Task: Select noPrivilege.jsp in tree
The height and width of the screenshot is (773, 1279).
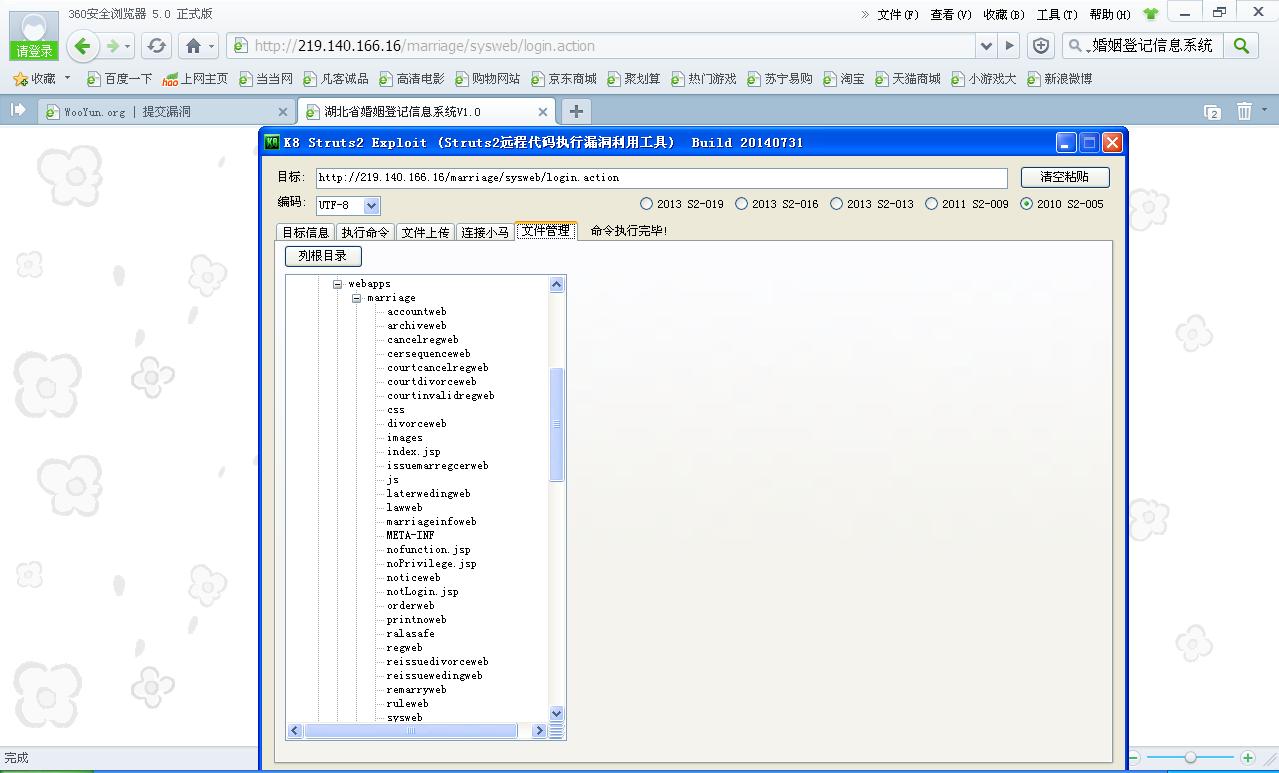Action: coord(432,564)
